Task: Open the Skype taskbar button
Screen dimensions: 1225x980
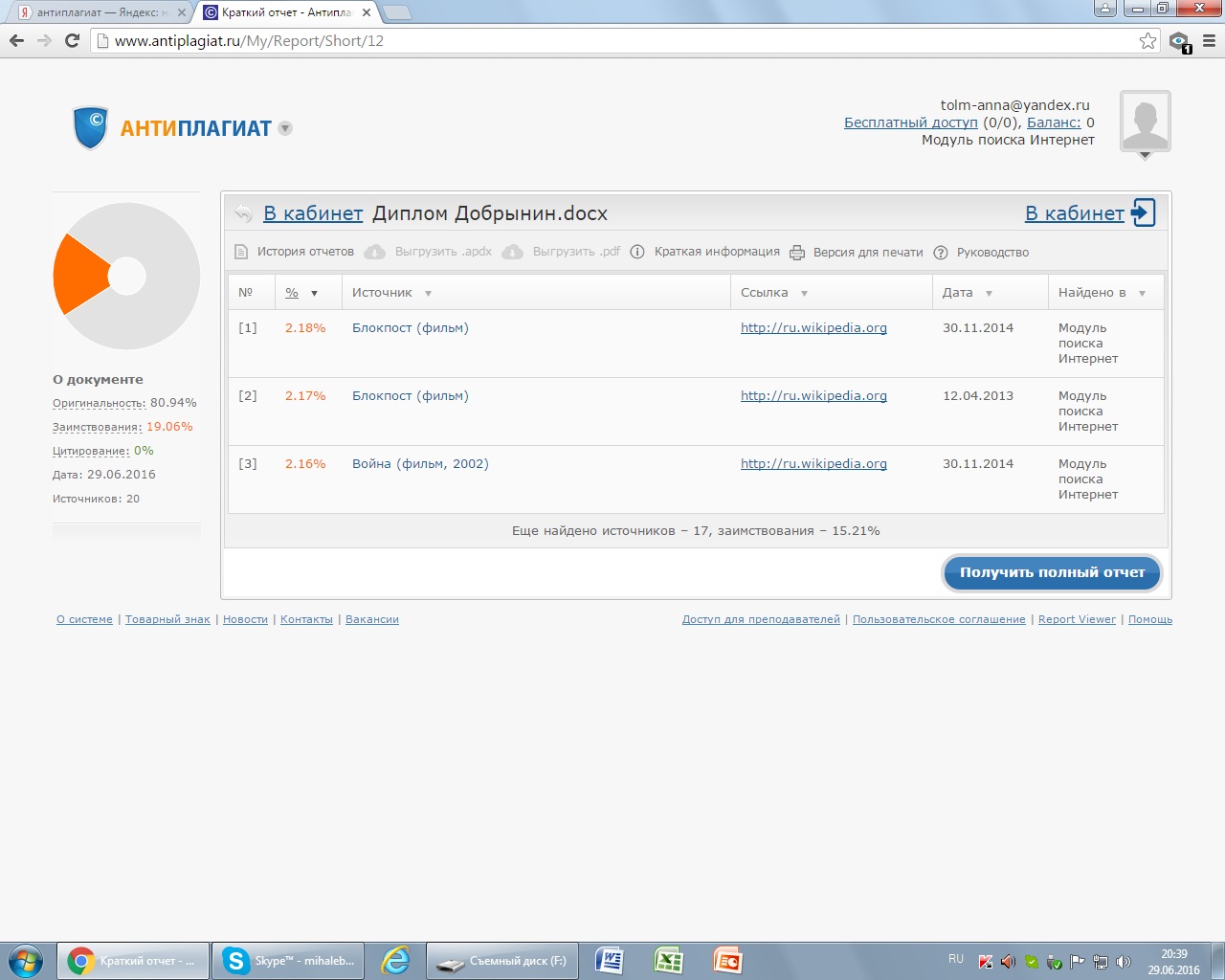Action: coord(287,960)
